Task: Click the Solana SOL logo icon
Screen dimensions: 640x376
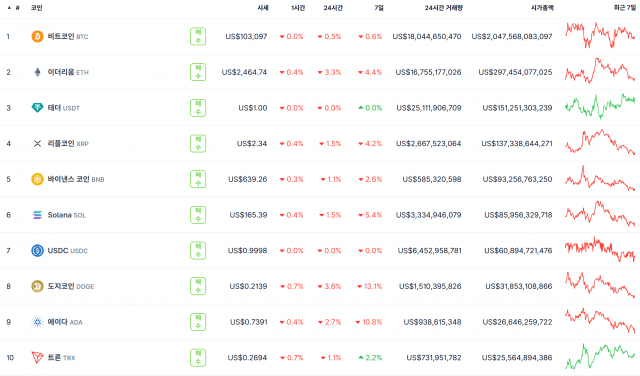Action: click(x=37, y=215)
